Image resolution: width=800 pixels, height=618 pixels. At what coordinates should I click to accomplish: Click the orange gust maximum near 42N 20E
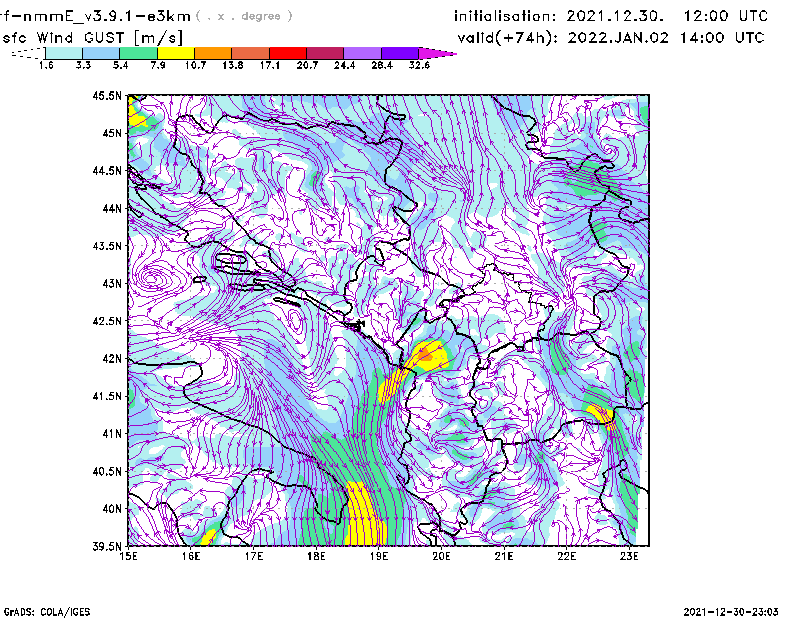(426, 355)
